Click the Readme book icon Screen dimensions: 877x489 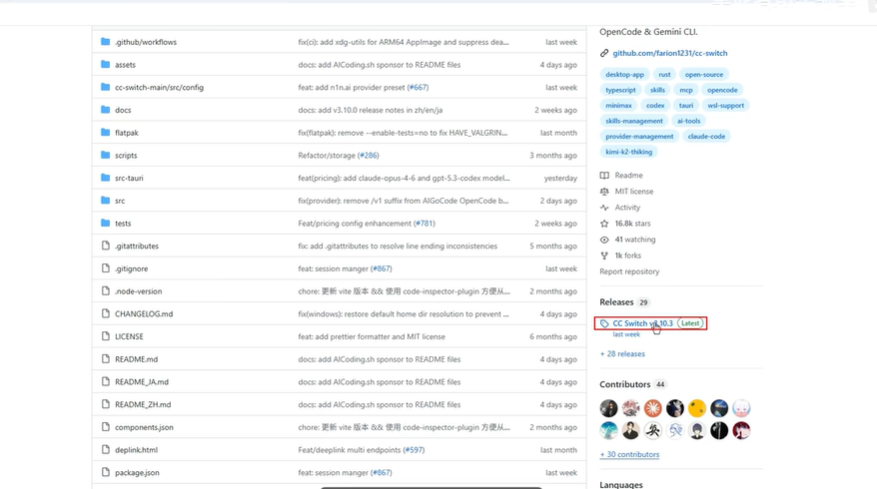[604, 175]
